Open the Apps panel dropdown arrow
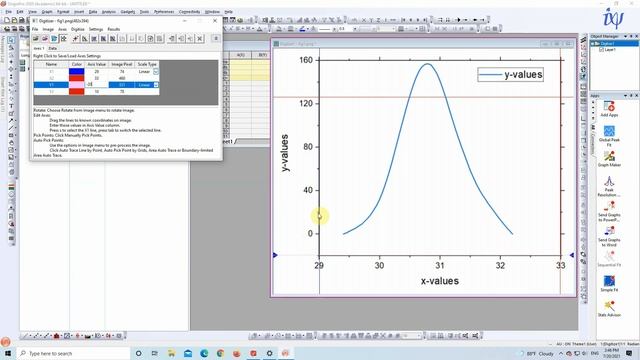This screenshot has width=640, height=360. [x=625, y=96]
